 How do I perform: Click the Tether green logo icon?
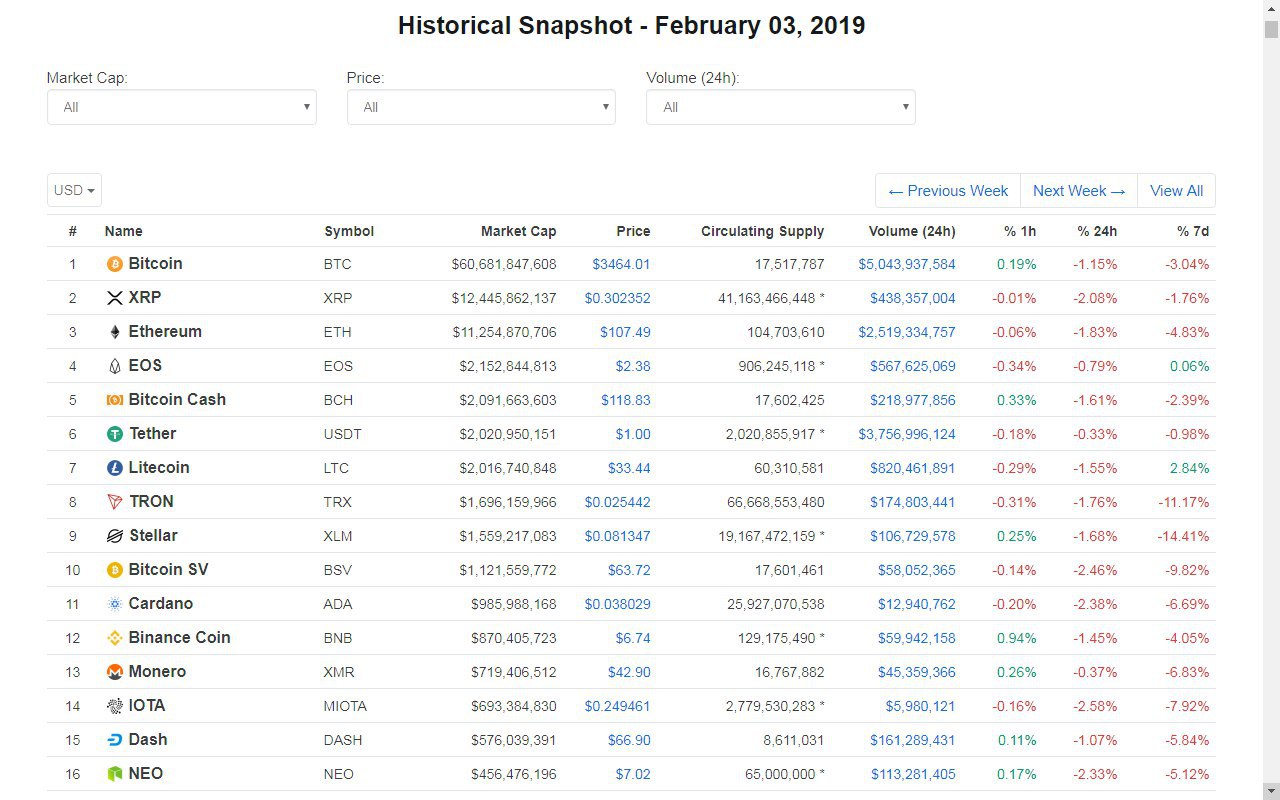pyautogui.click(x=115, y=434)
